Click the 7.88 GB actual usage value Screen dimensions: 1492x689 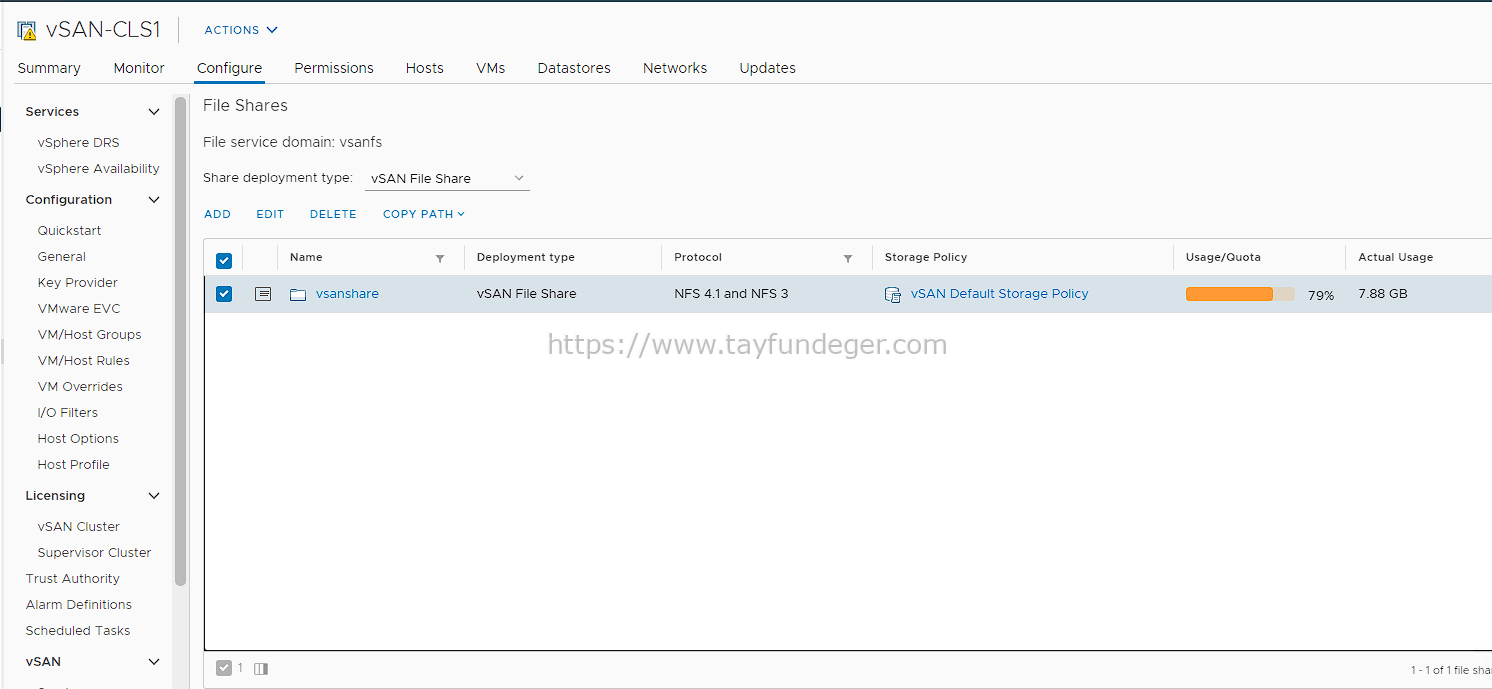click(1383, 294)
